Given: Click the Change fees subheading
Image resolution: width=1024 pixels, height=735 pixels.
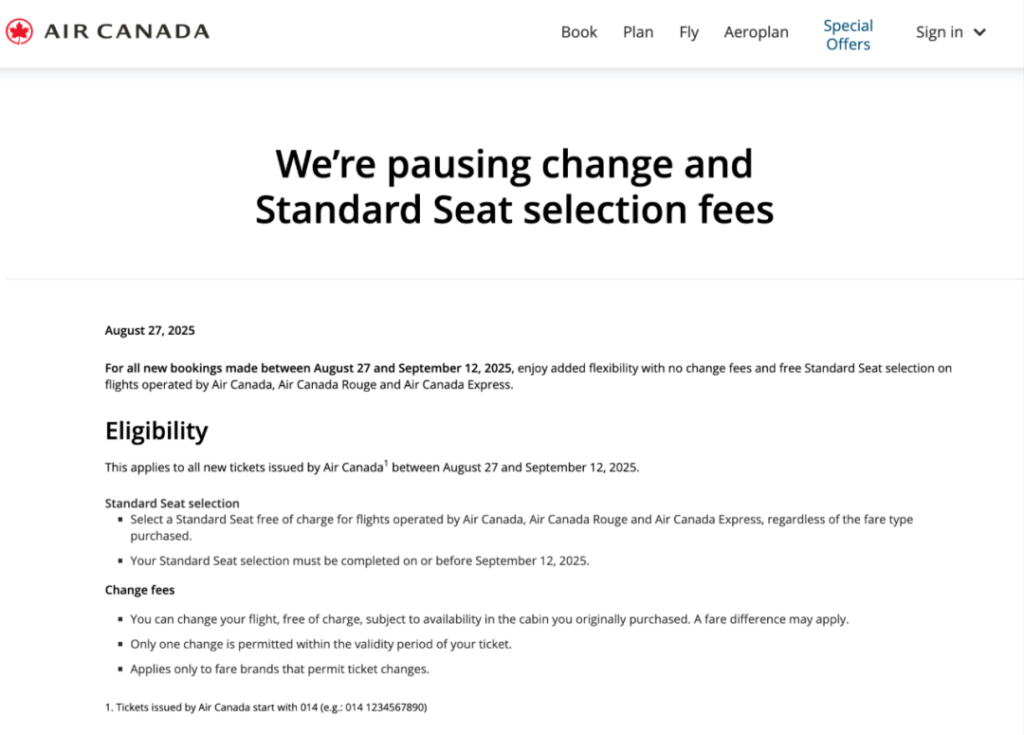Looking at the screenshot, I should [140, 590].
